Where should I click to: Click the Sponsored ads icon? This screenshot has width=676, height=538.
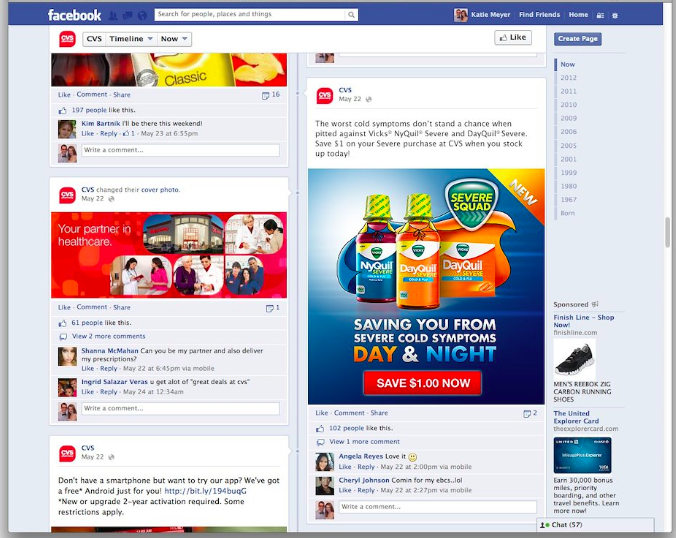[595, 304]
